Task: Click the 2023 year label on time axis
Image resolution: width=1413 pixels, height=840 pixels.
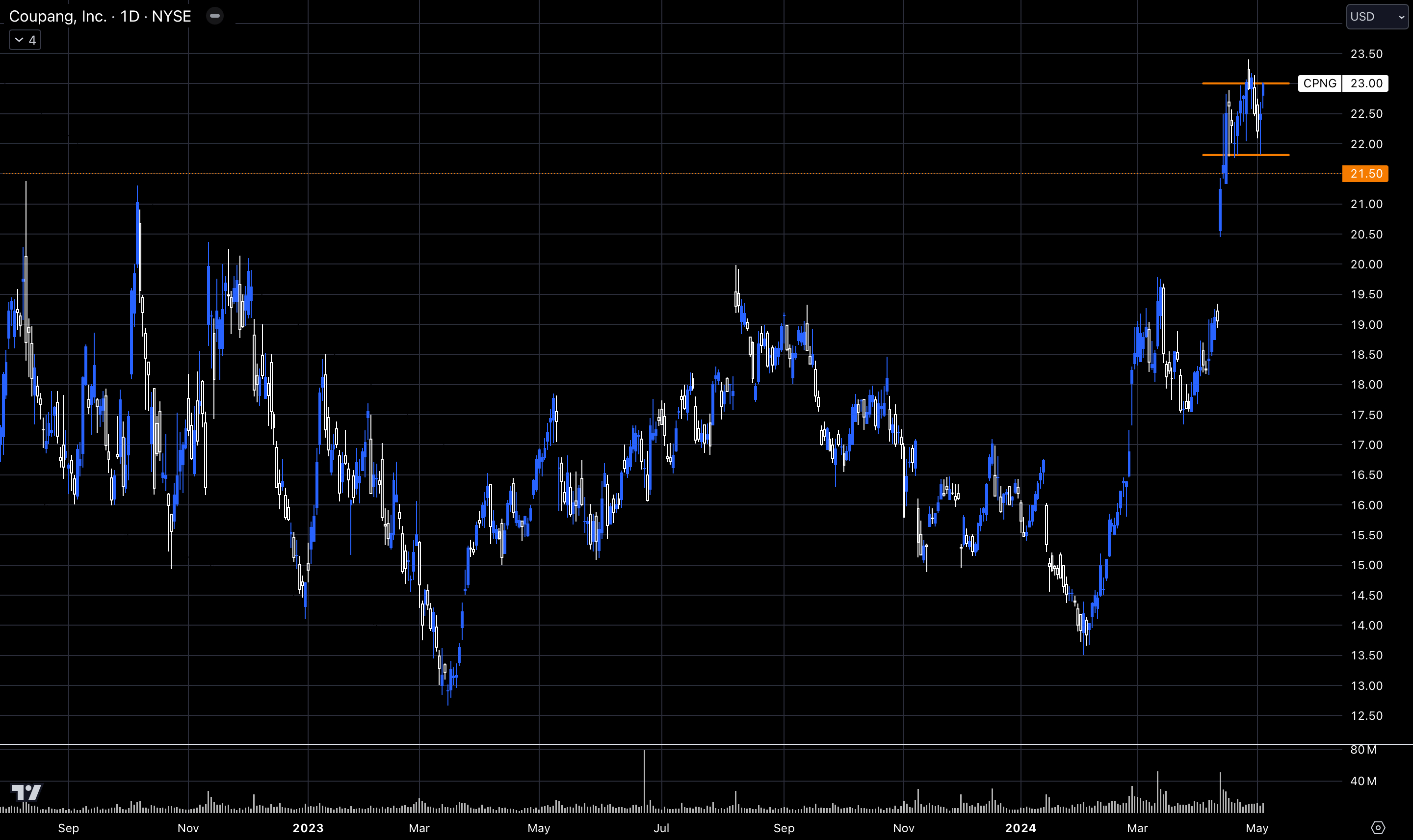Action: coord(308,828)
